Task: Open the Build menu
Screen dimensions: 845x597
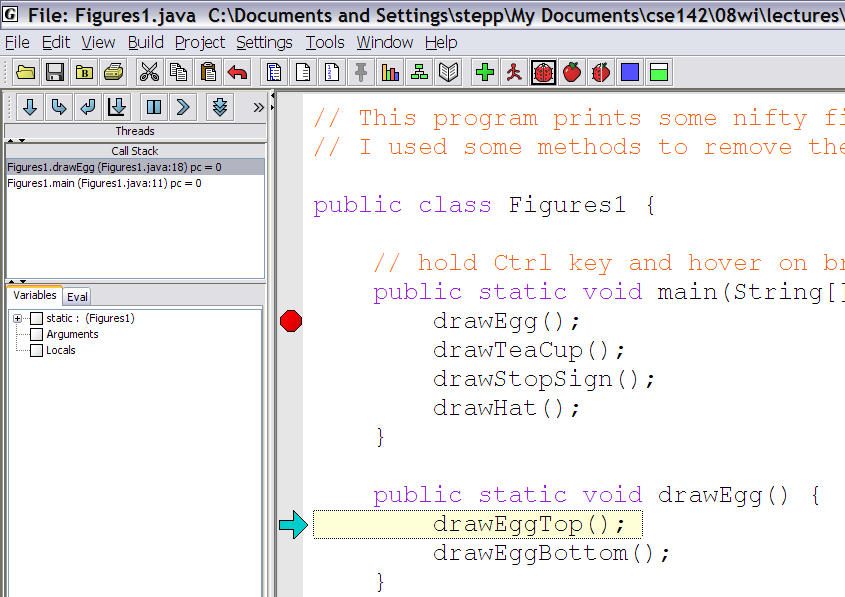Action: (145, 42)
